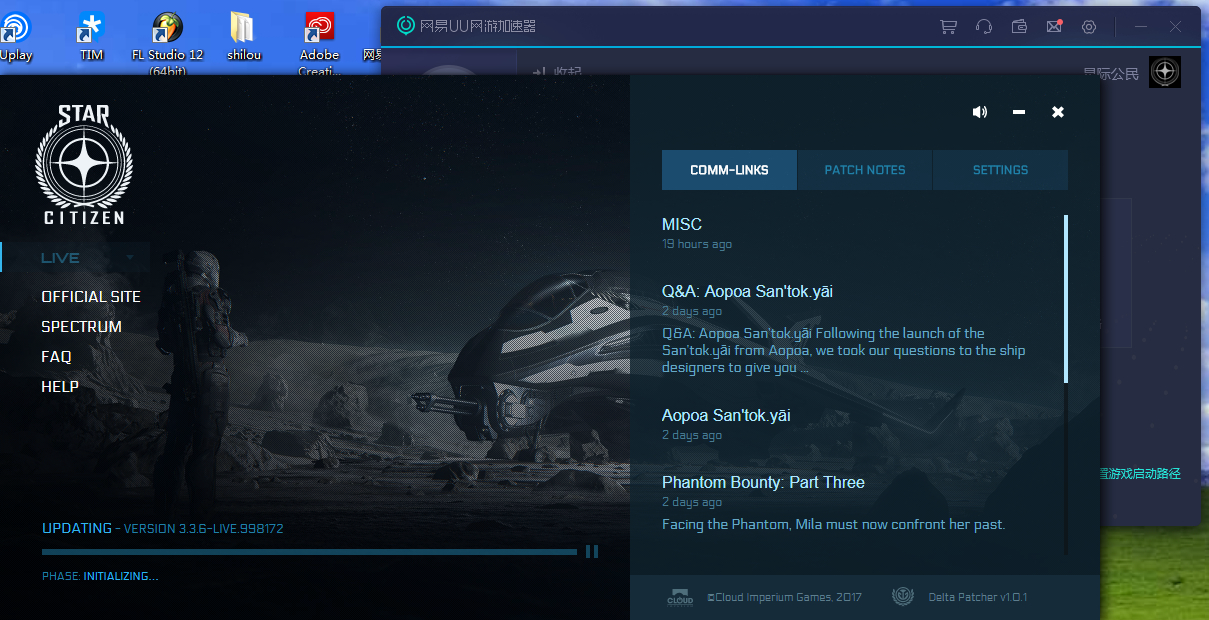Open the MISC comm-link article
The width and height of the screenshot is (1209, 620).
click(x=682, y=225)
